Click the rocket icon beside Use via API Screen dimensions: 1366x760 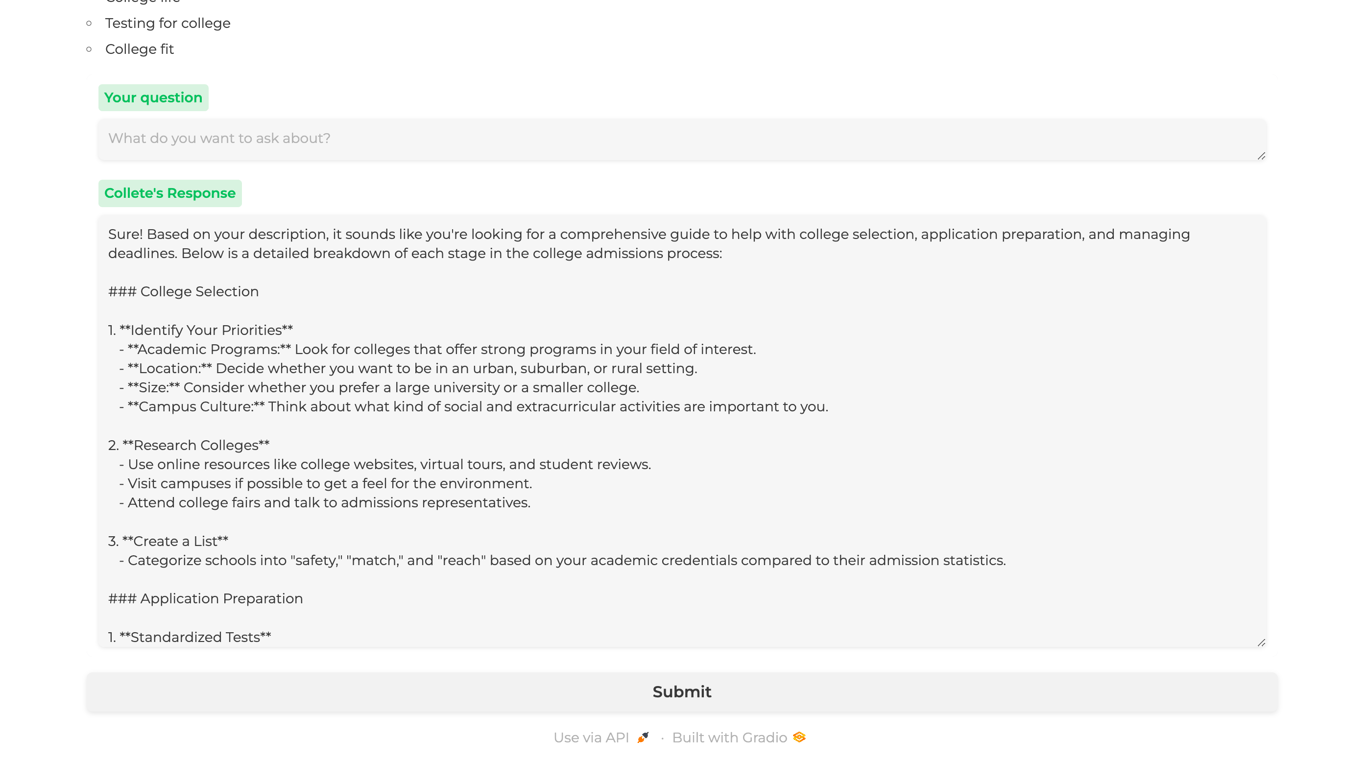tap(643, 738)
